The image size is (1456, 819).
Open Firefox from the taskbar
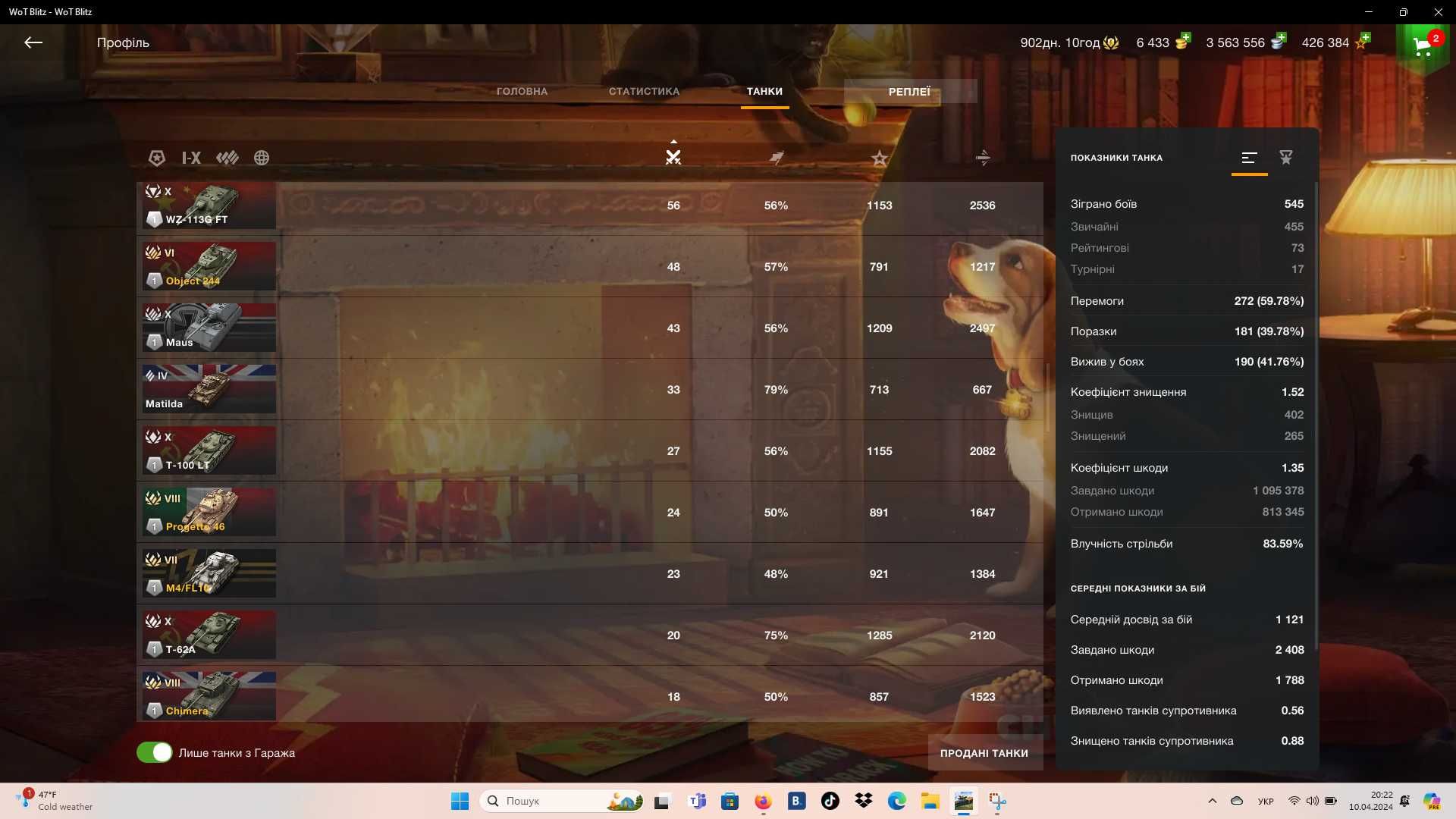click(x=763, y=801)
